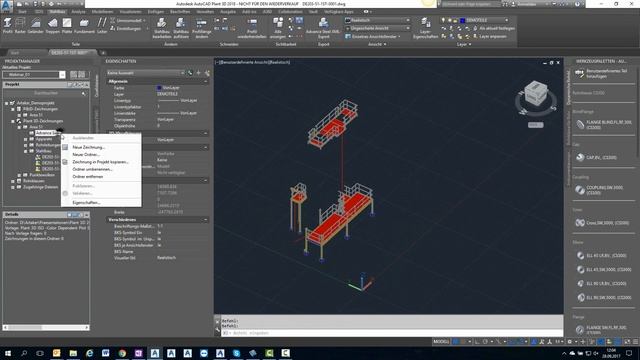The width and height of the screenshot is (640, 360).
Task: Collapse the Allgemein properties section
Action: 206,82
